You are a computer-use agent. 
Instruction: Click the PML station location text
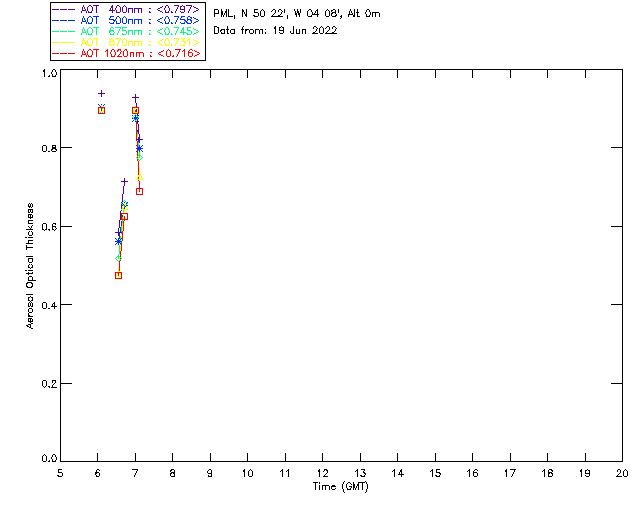(297, 14)
